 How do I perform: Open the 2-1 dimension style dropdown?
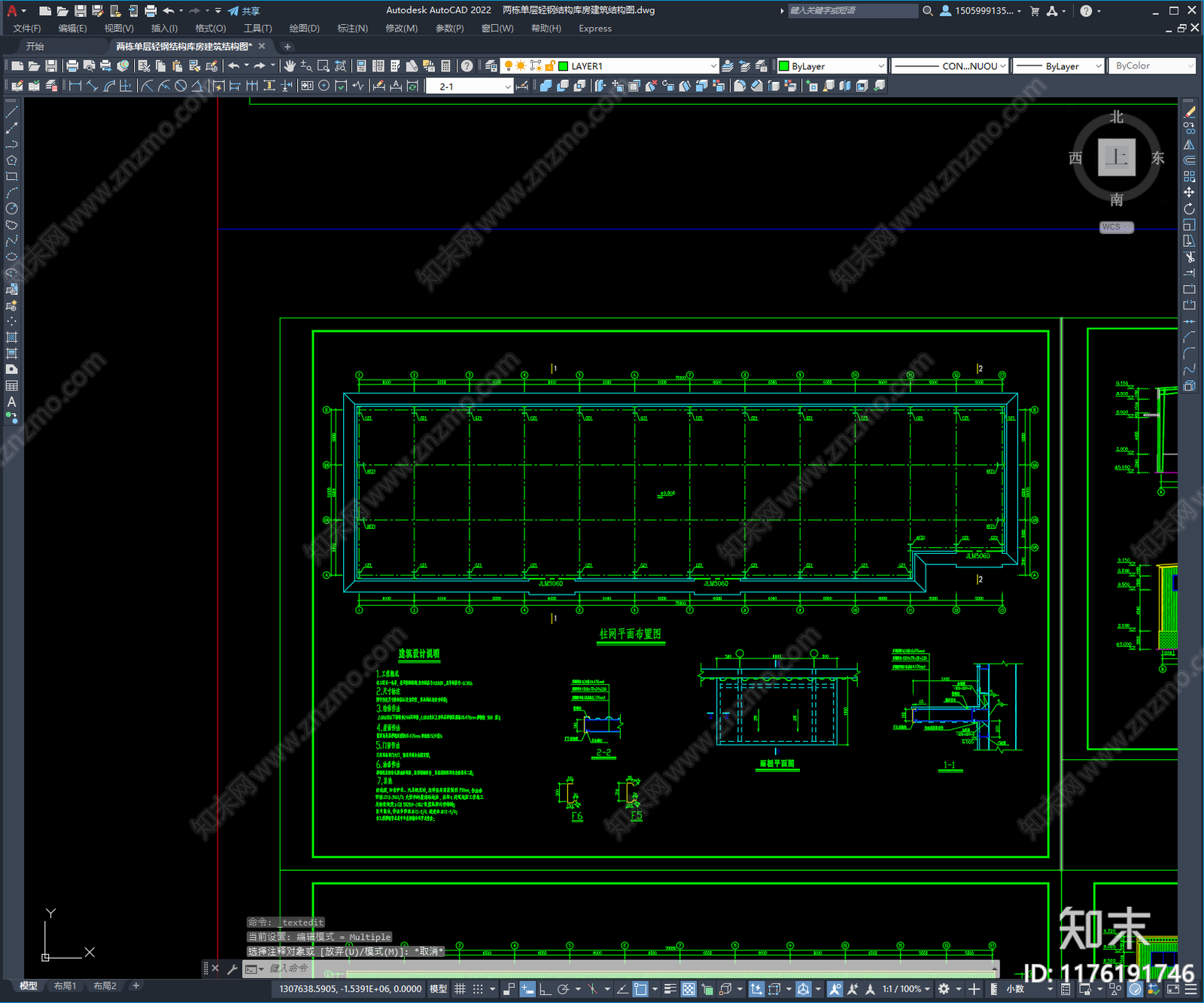point(468,87)
